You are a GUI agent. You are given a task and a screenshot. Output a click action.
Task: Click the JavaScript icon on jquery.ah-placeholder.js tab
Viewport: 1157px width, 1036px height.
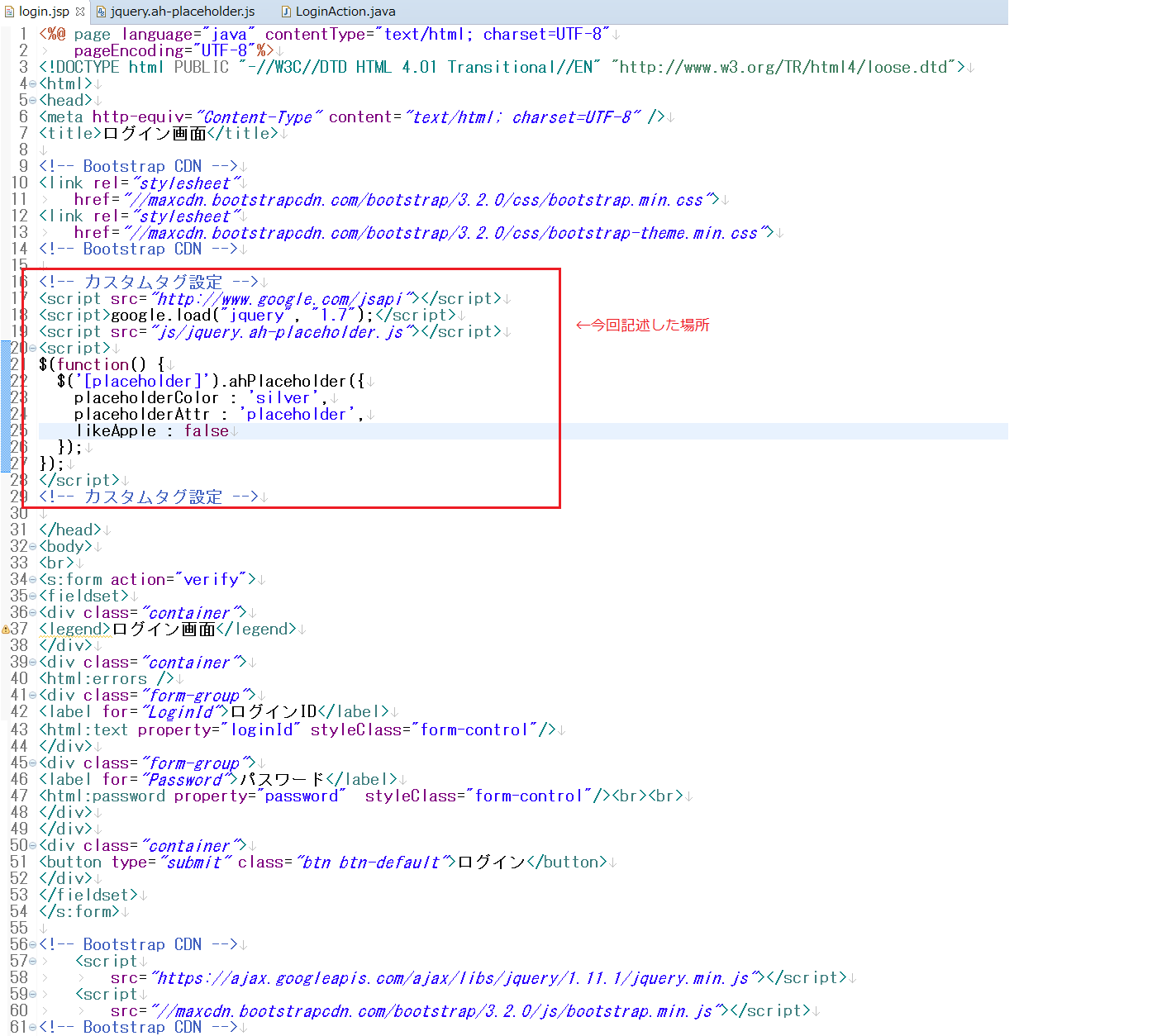pyautogui.click(x=102, y=12)
